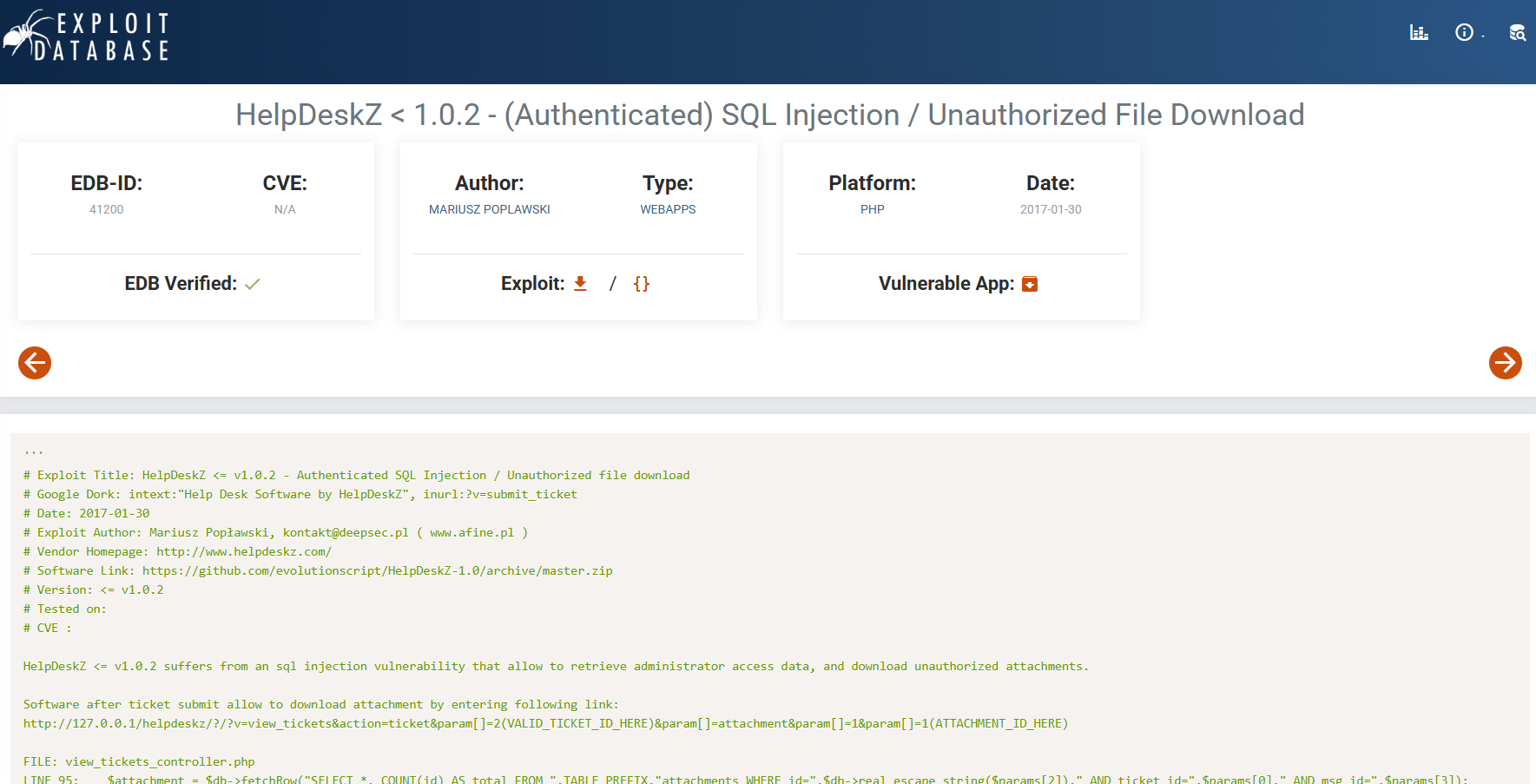This screenshot has width=1536, height=784.
Task: Expand the info menu dropdown caret
Action: tap(1483, 36)
